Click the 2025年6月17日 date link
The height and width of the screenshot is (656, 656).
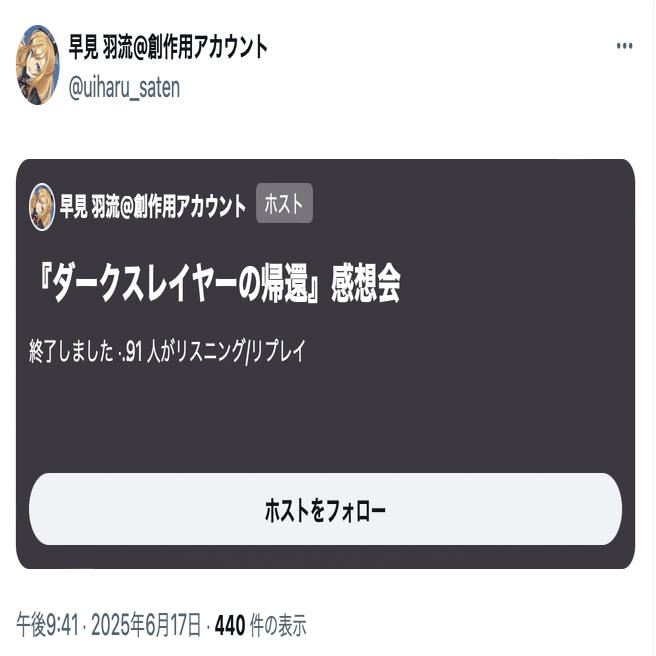(x=146, y=625)
